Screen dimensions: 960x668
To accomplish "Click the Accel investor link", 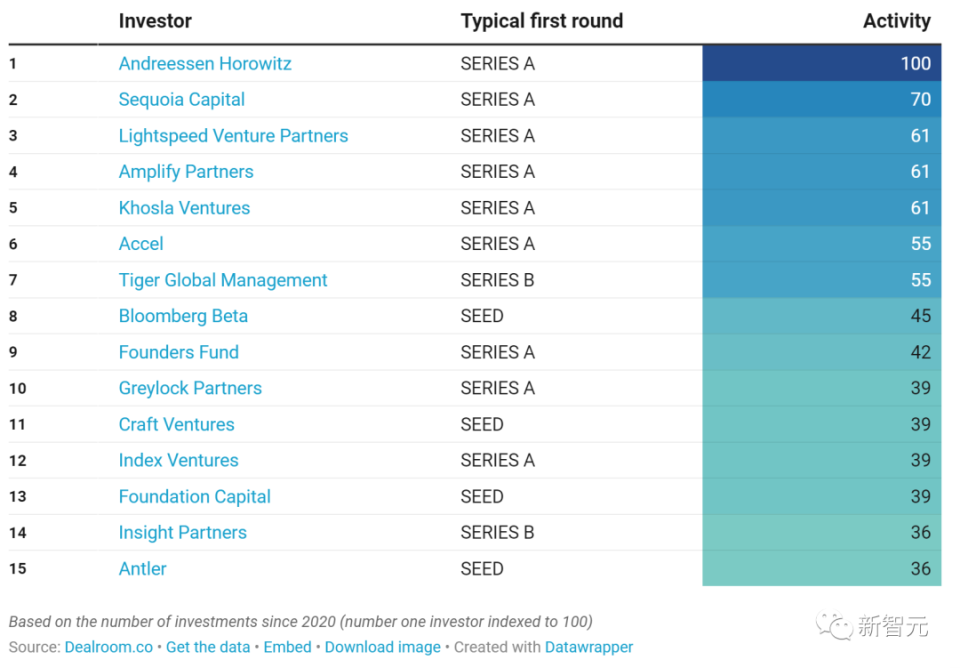I will pos(141,244).
